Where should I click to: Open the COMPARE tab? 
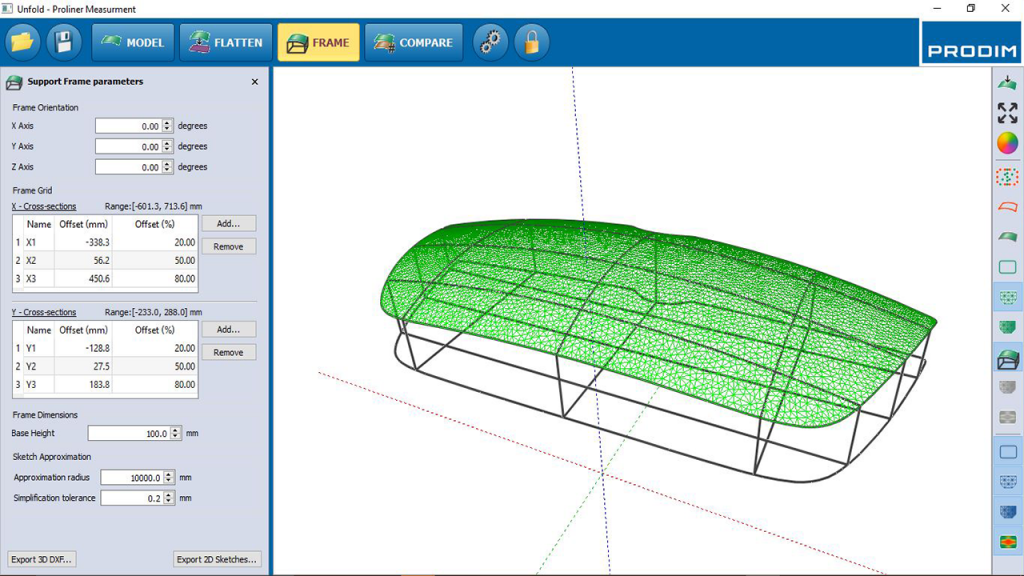coord(413,42)
